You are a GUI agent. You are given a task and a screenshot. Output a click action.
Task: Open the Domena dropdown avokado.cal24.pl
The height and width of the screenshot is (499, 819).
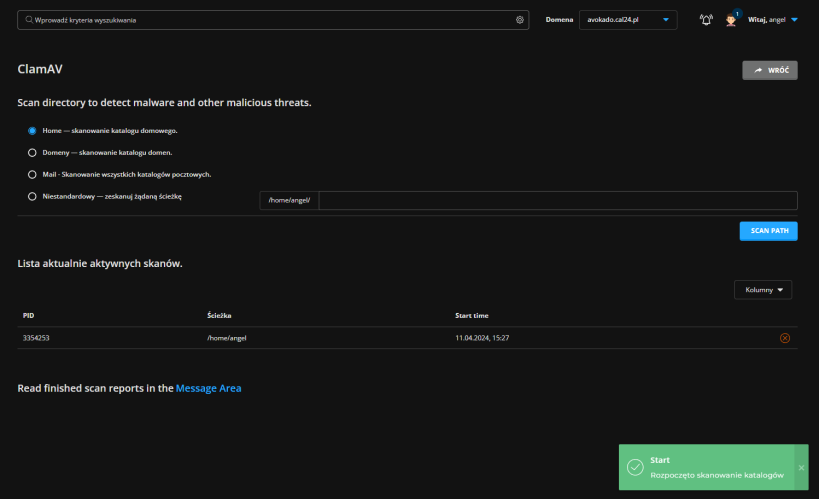coord(628,20)
